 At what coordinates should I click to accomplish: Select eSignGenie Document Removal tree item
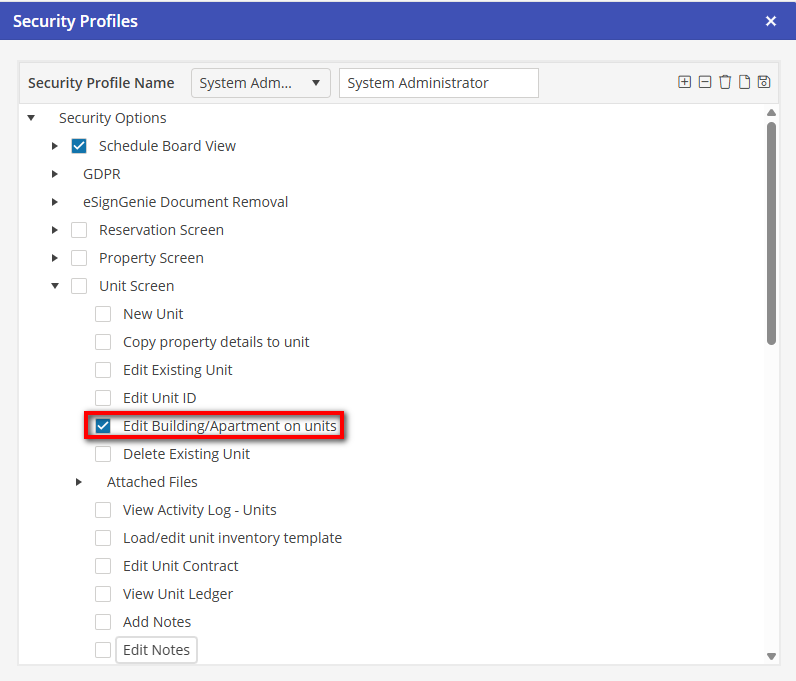click(x=185, y=202)
